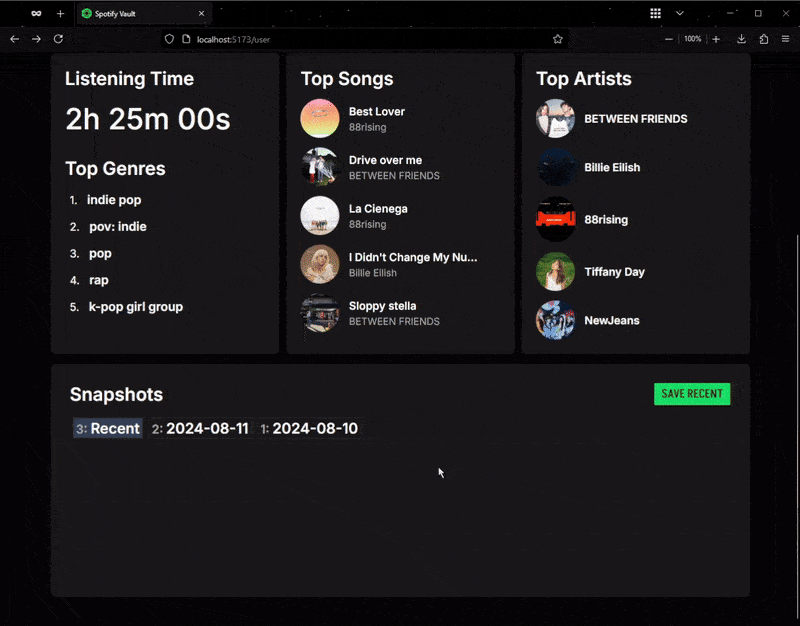Click the Billie Eilish artist photo in Top Artists
The width and height of the screenshot is (800, 626).
pos(556,167)
